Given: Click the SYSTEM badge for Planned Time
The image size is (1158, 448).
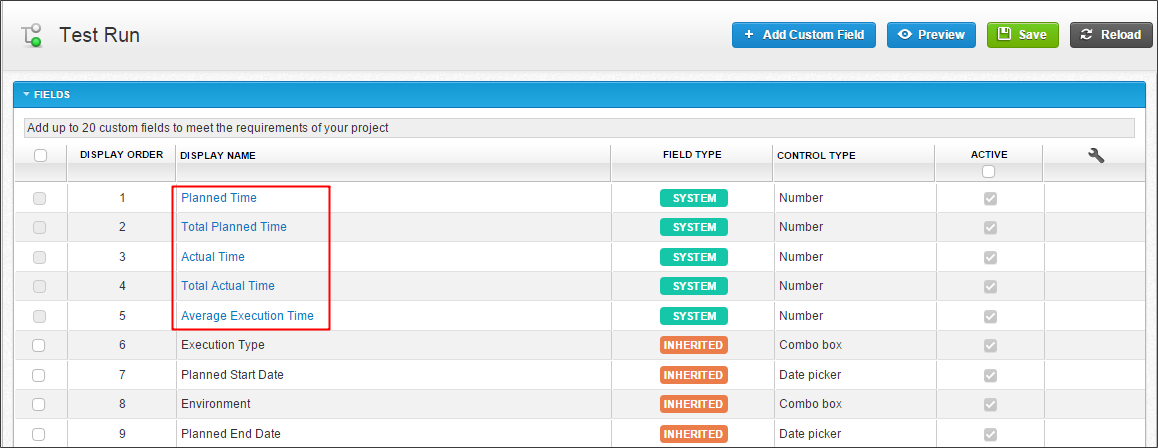Looking at the screenshot, I should 693,198.
